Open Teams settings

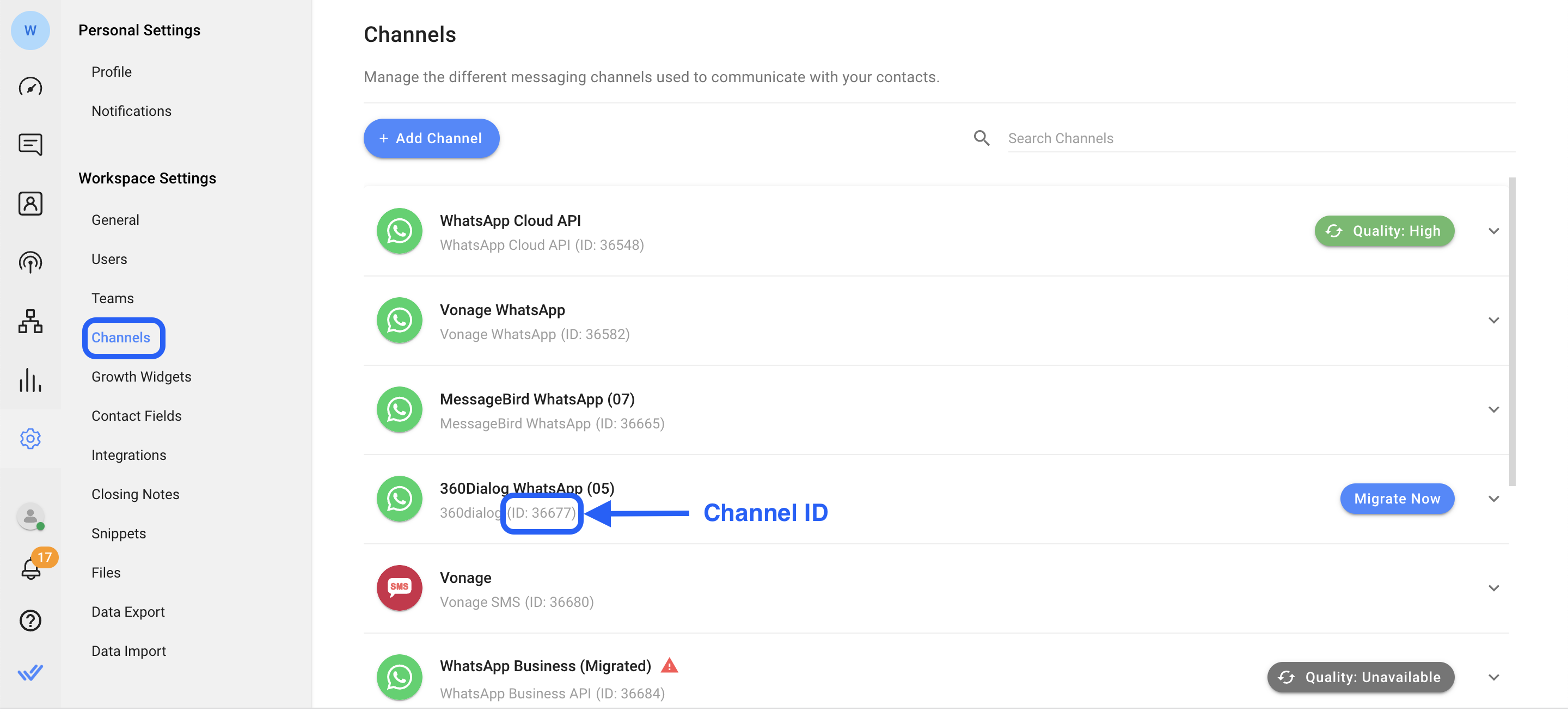(113, 299)
